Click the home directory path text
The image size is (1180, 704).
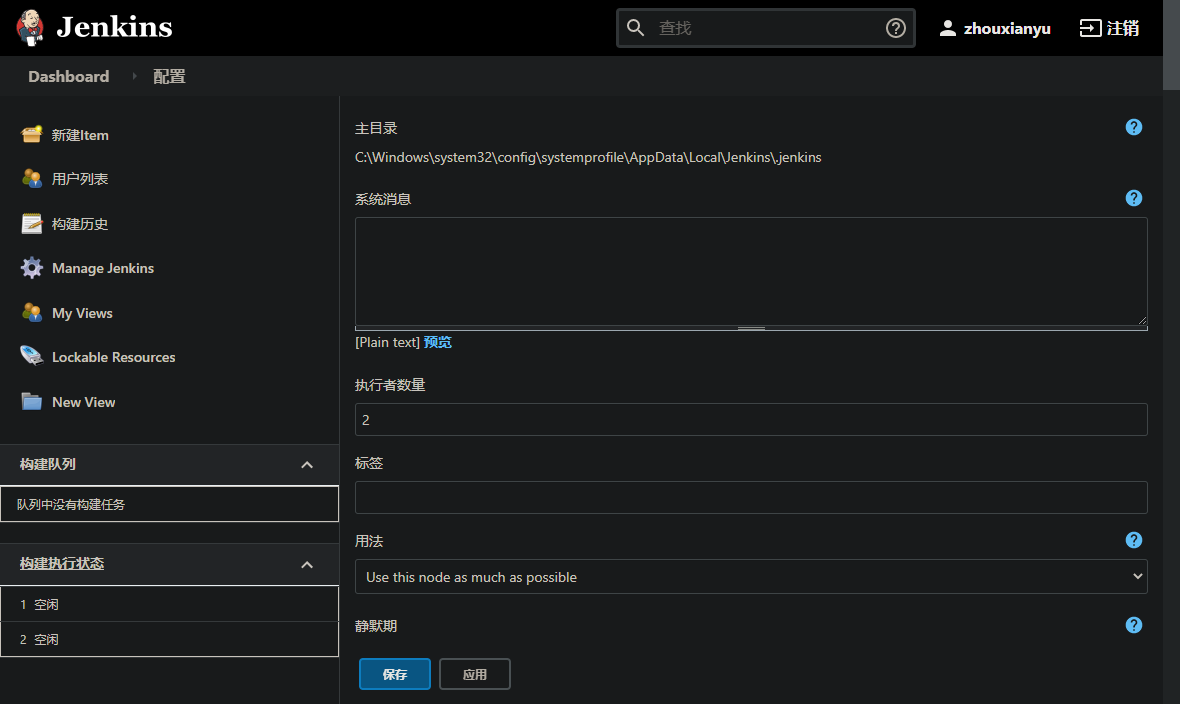click(588, 157)
